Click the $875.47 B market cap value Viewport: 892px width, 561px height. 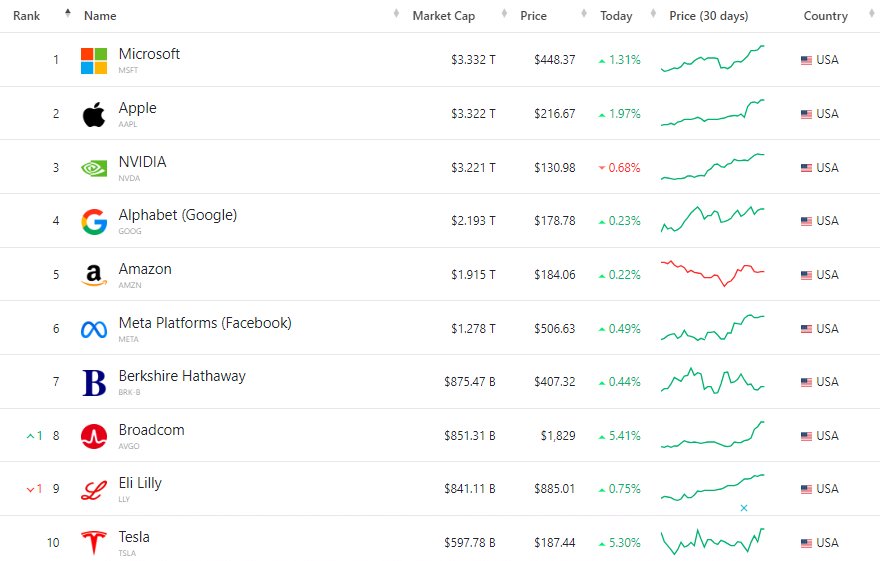[470, 382]
